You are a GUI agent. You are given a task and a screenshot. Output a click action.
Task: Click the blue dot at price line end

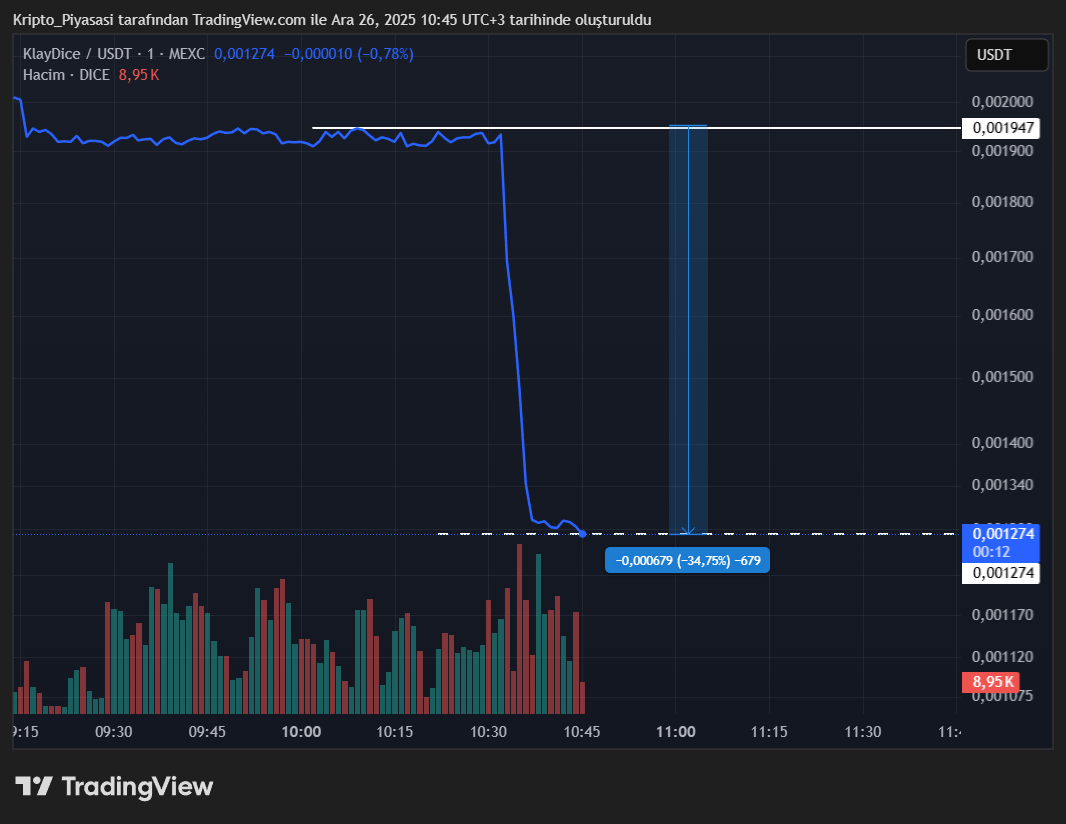583,534
